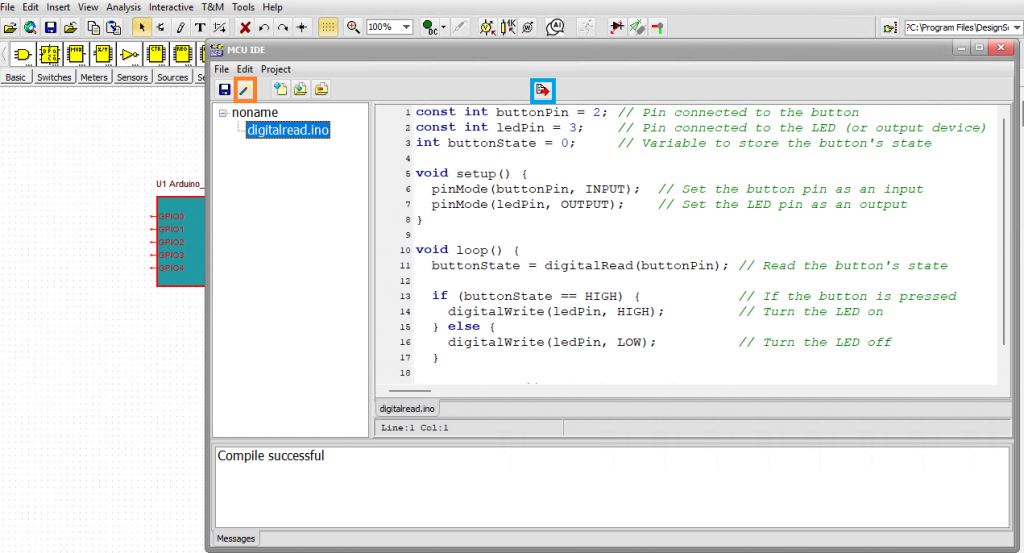Save code with MCU IDE floppy disk icon
The width and height of the screenshot is (1024, 553).
pos(224,90)
